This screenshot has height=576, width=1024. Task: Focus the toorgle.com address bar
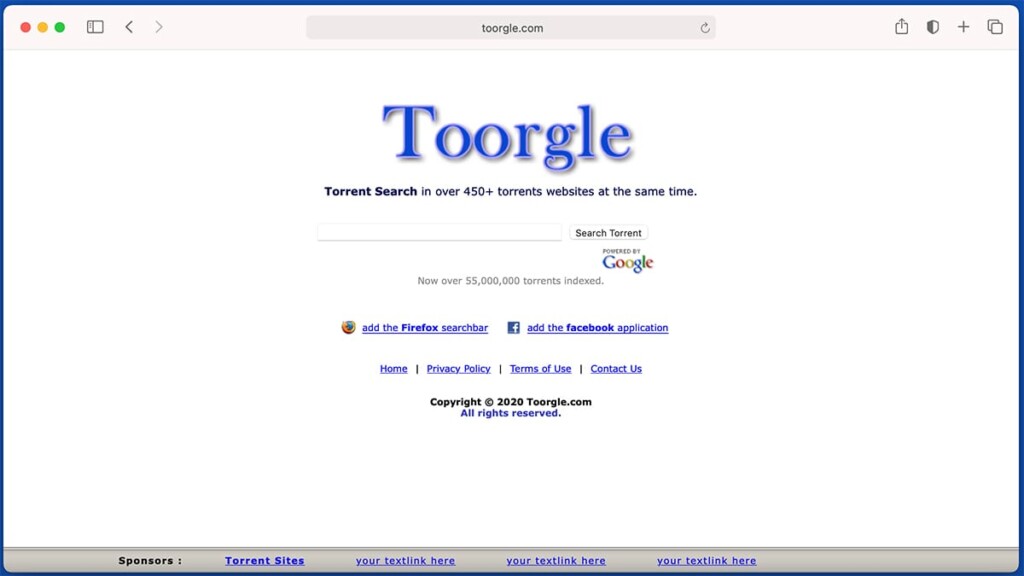coord(511,28)
